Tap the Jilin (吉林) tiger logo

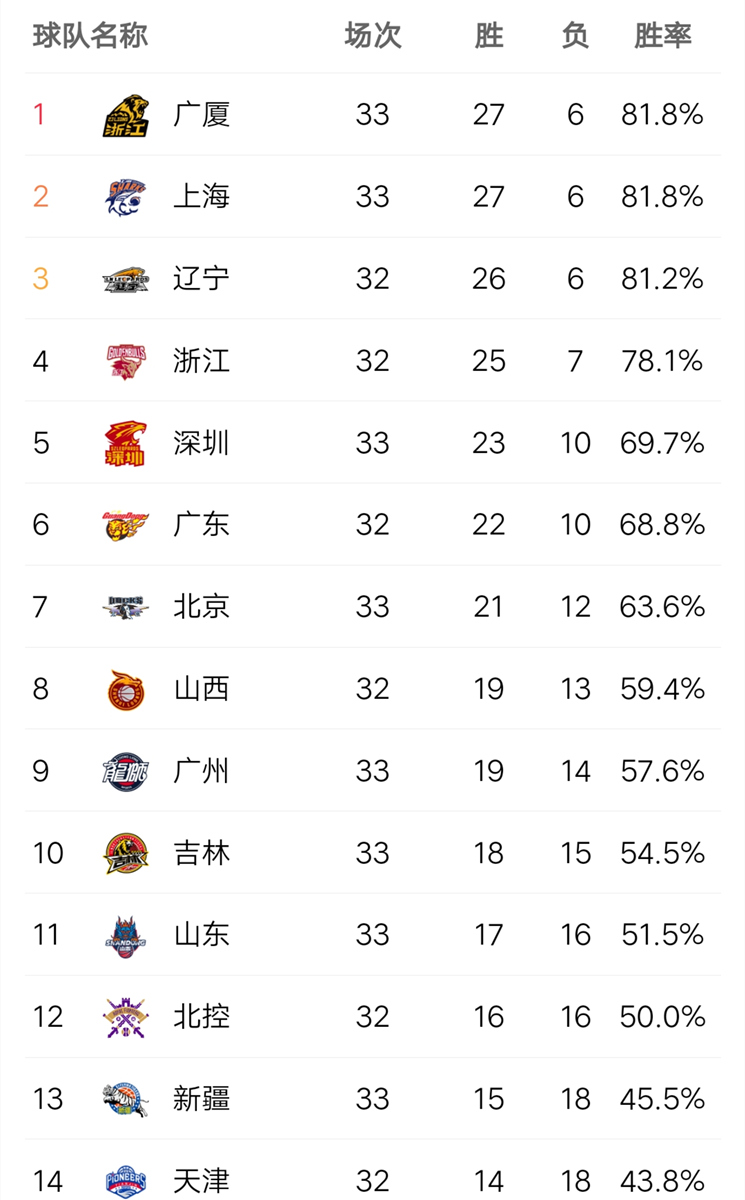[x=127, y=853]
